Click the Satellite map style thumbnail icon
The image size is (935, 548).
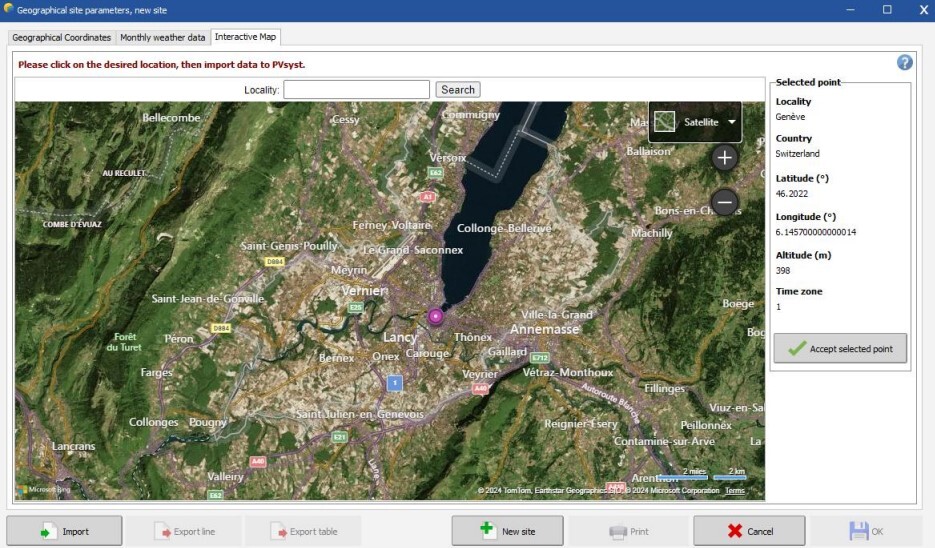pos(667,122)
